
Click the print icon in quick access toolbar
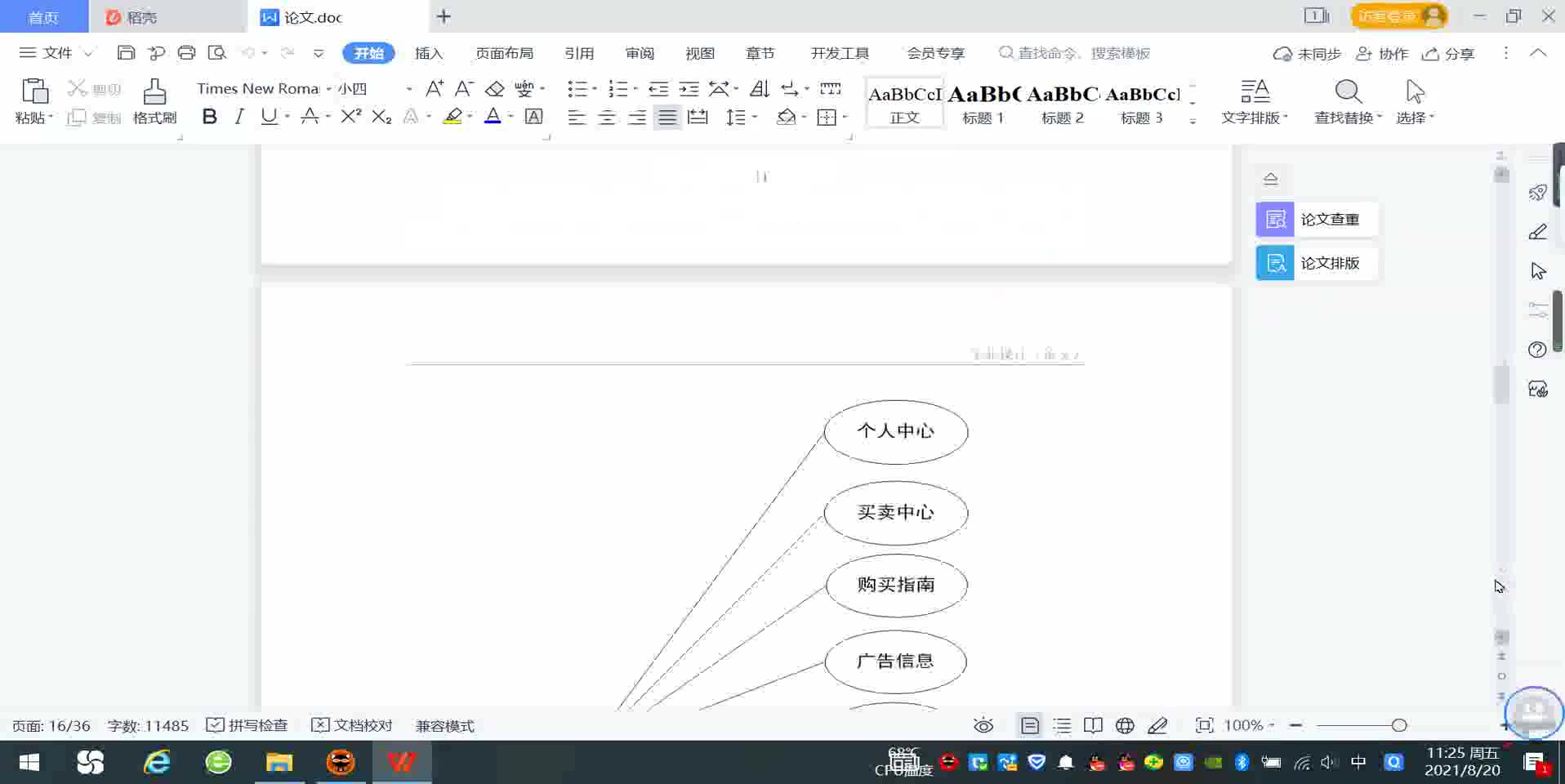186,53
